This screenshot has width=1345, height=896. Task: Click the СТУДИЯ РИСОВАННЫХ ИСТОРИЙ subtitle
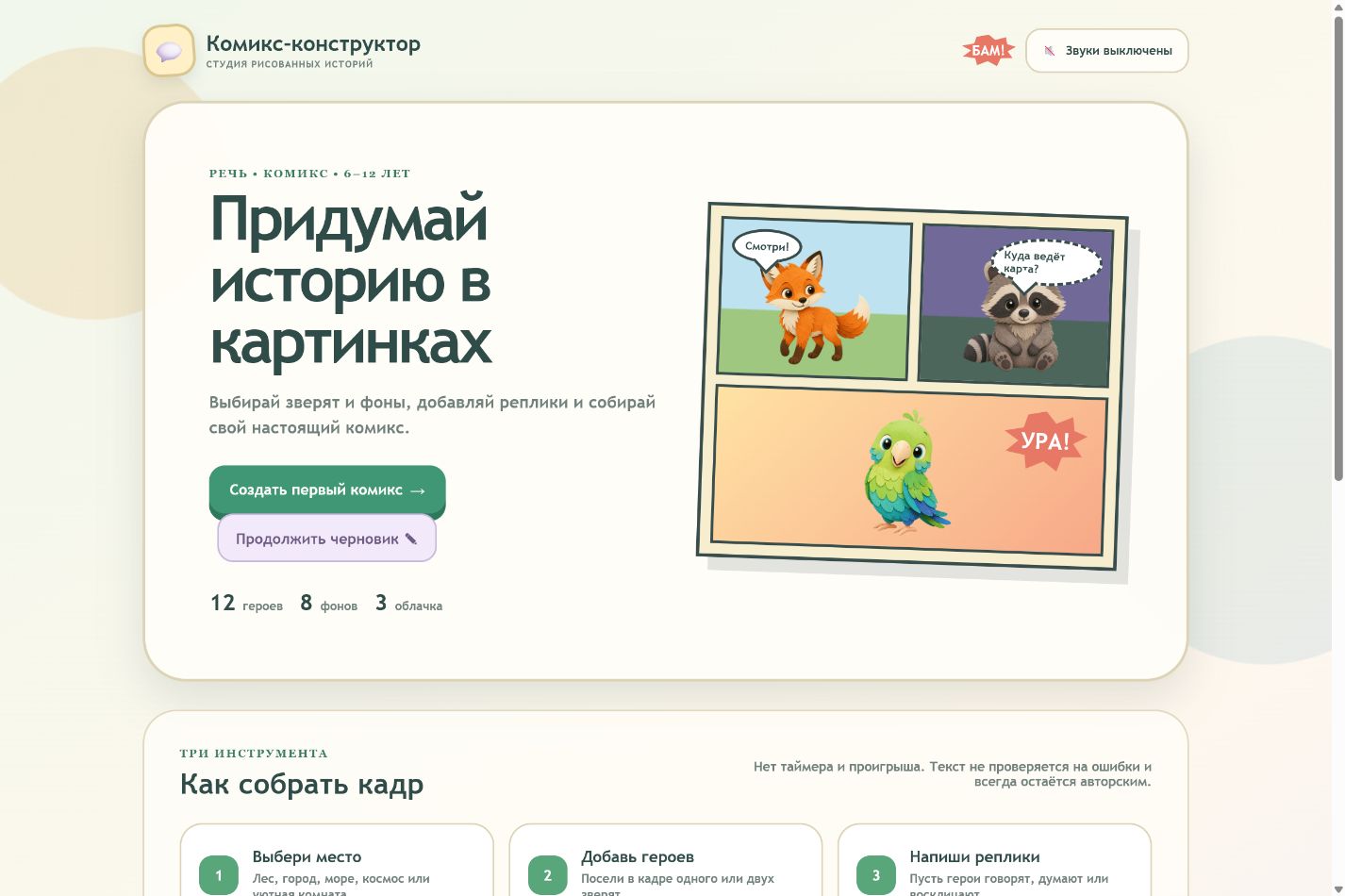click(290, 64)
